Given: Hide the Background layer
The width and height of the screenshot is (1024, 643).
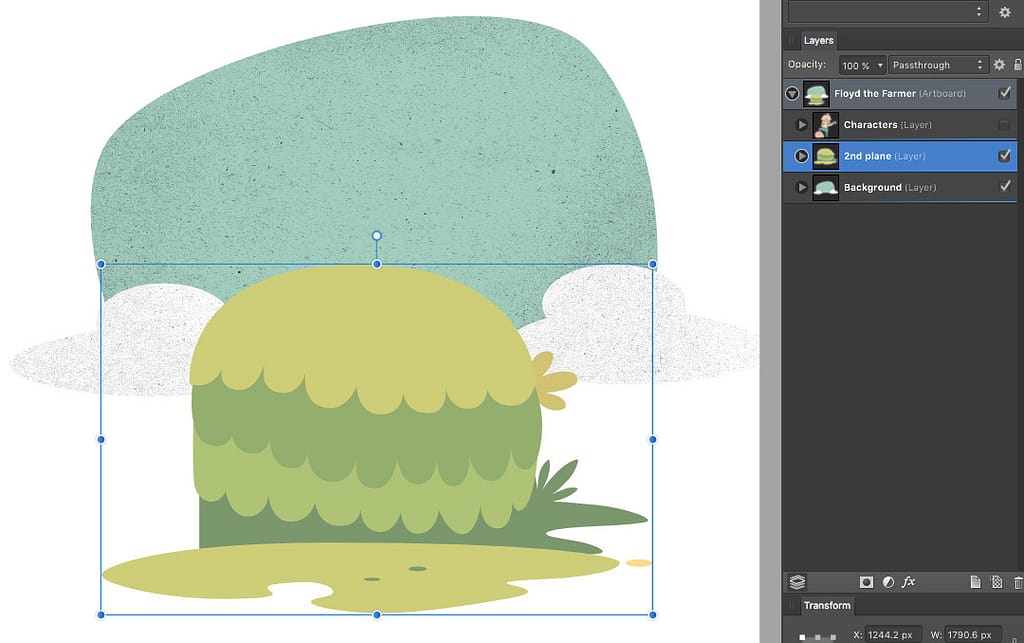Looking at the screenshot, I should coord(1006,187).
